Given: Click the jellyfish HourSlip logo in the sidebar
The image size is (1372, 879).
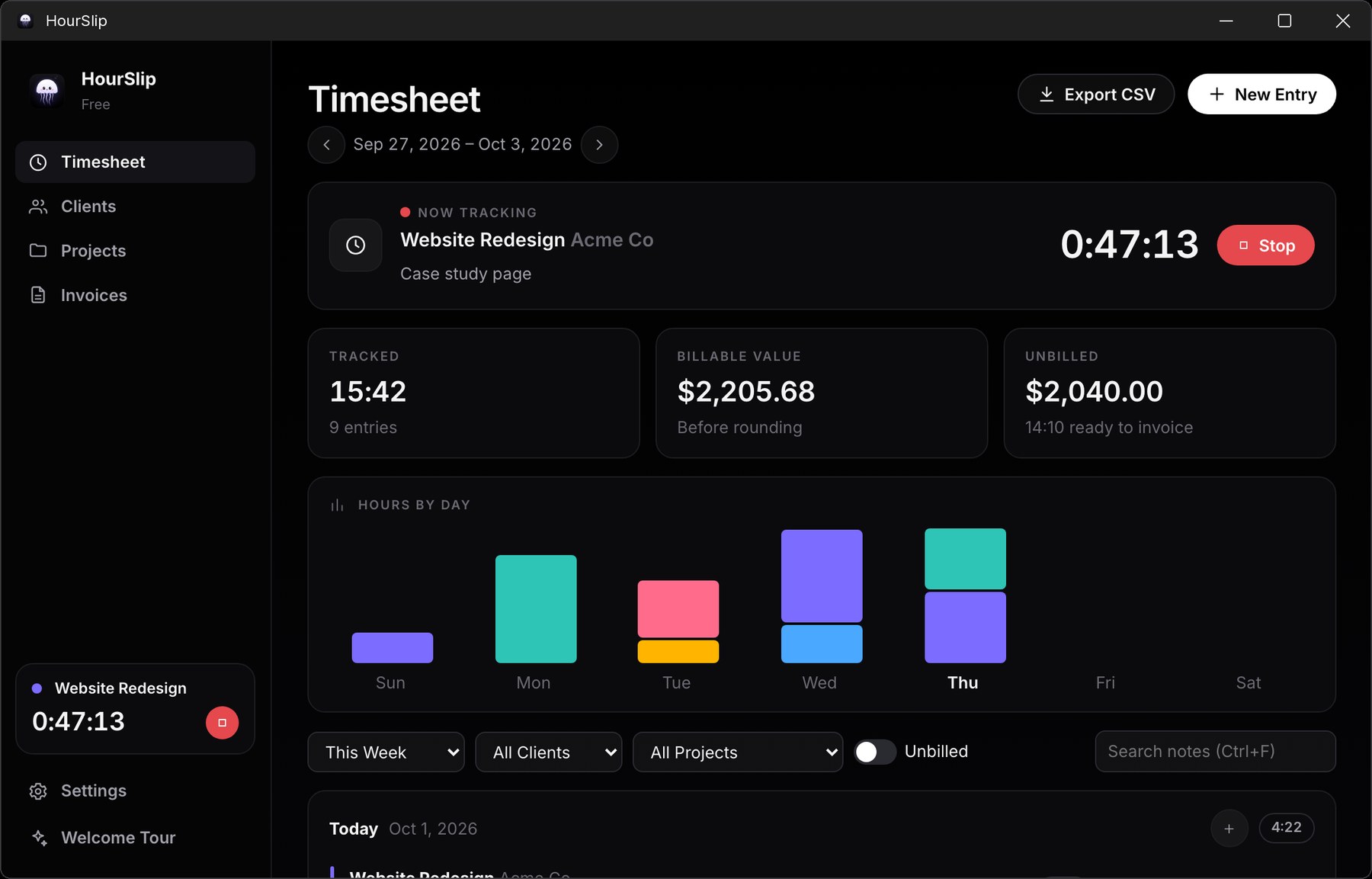Looking at the screenshot, I should click(x=46, y=91).
